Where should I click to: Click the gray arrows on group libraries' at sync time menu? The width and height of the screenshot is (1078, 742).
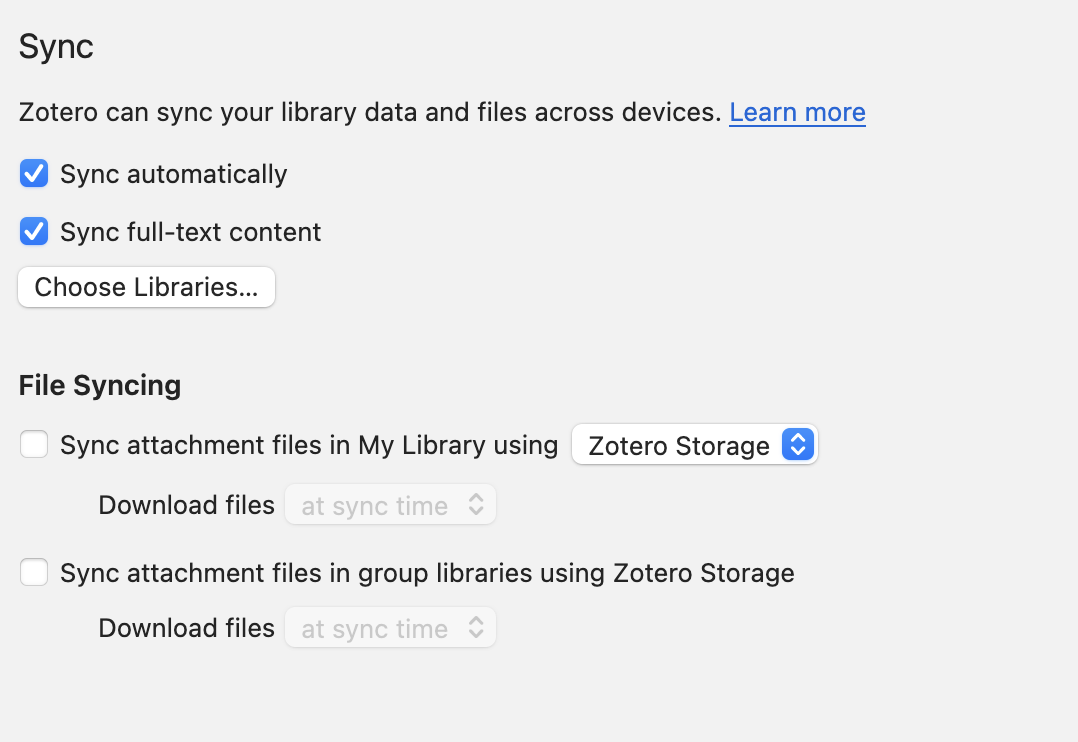pos(476,627)
